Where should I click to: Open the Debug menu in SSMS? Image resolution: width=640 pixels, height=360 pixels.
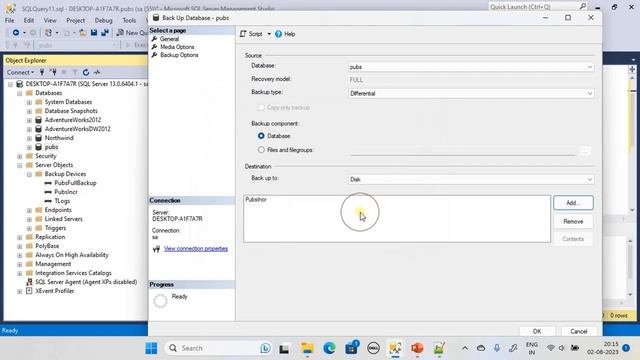click(x=103, y=20)
